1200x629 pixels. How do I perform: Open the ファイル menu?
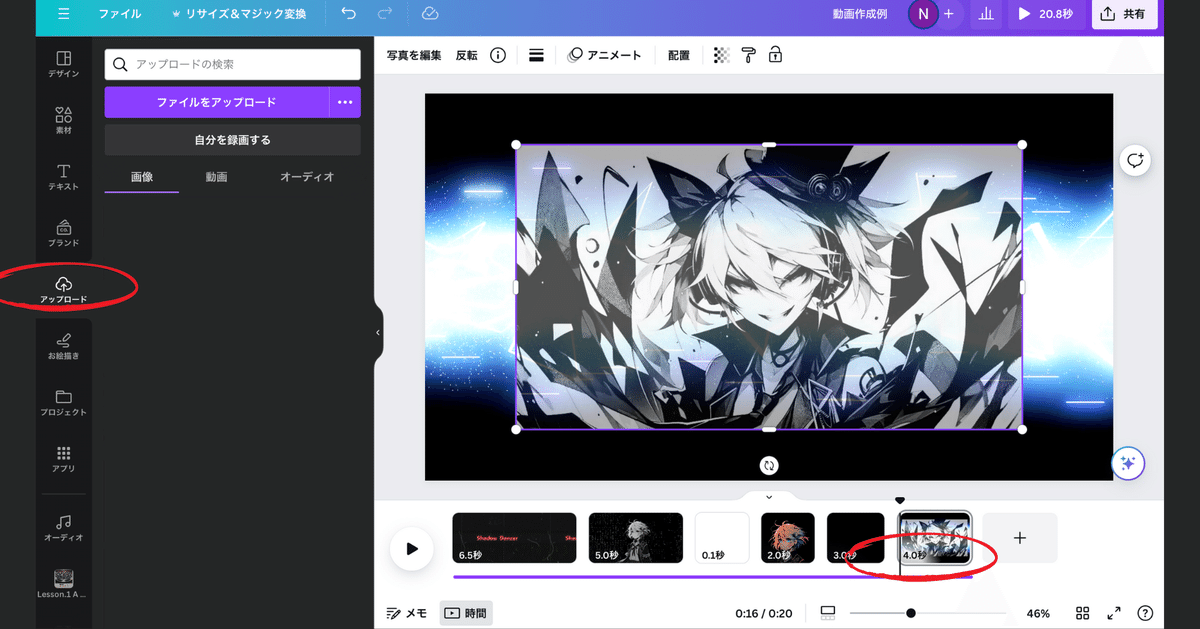click(120, 14)
